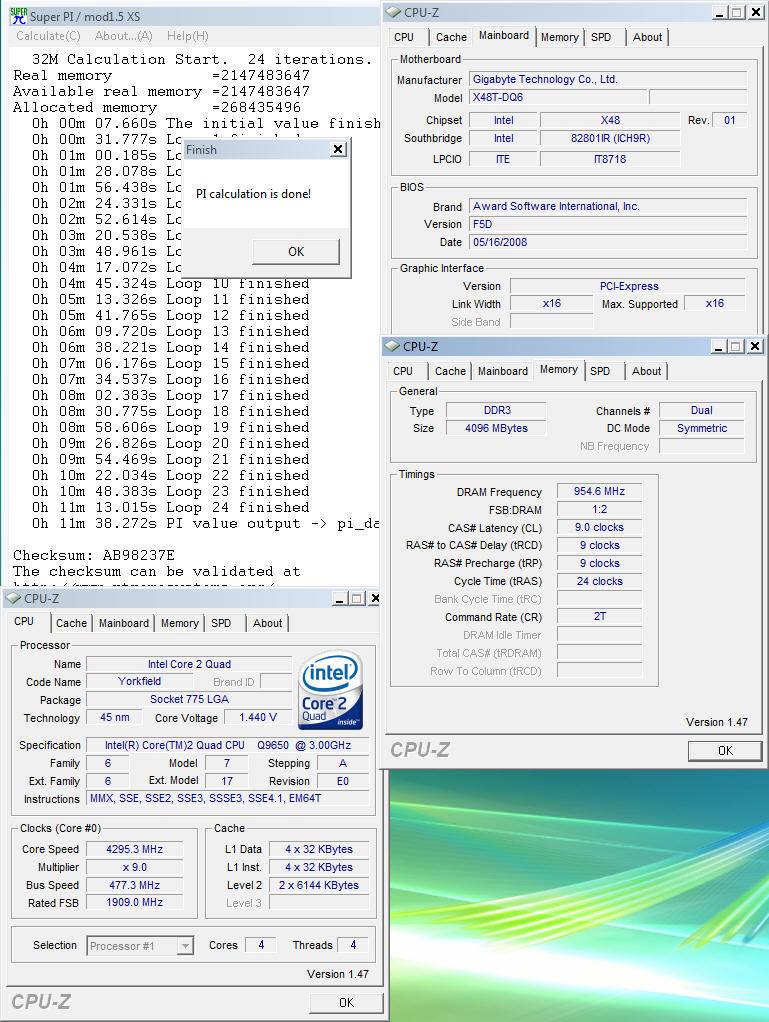This screenshot has height=1022, width=769.
Task: Open Cache tab in Memory CPU-Z window
Action: [x=450, y=371]
